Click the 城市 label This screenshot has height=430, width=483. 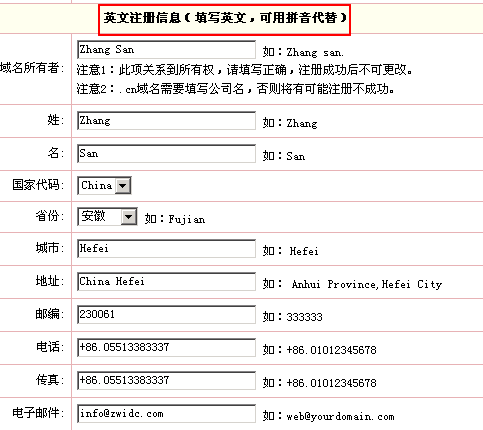tap(50, 248)
